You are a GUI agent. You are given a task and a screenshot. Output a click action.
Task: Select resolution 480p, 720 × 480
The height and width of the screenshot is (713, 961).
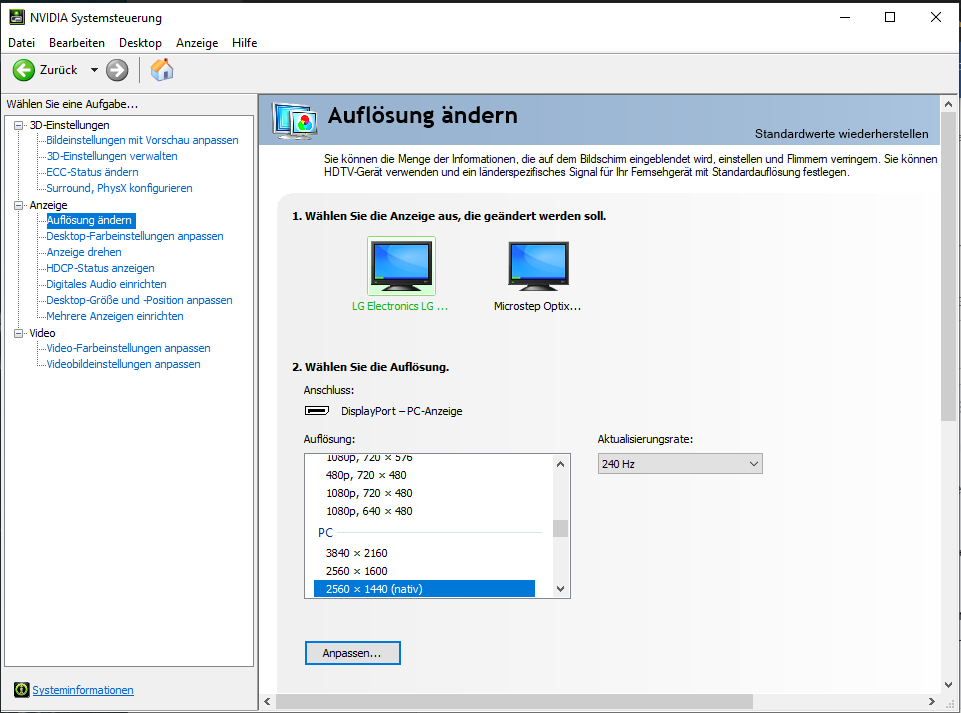(x=424, y=475)
